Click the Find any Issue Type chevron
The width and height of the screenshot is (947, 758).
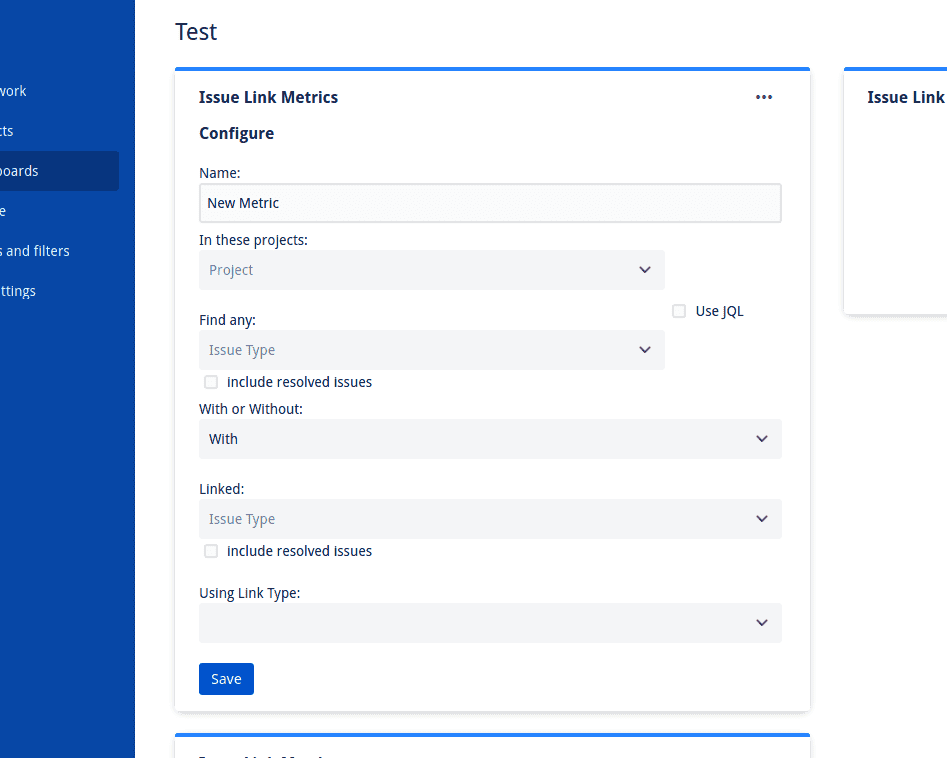[644, 350]
